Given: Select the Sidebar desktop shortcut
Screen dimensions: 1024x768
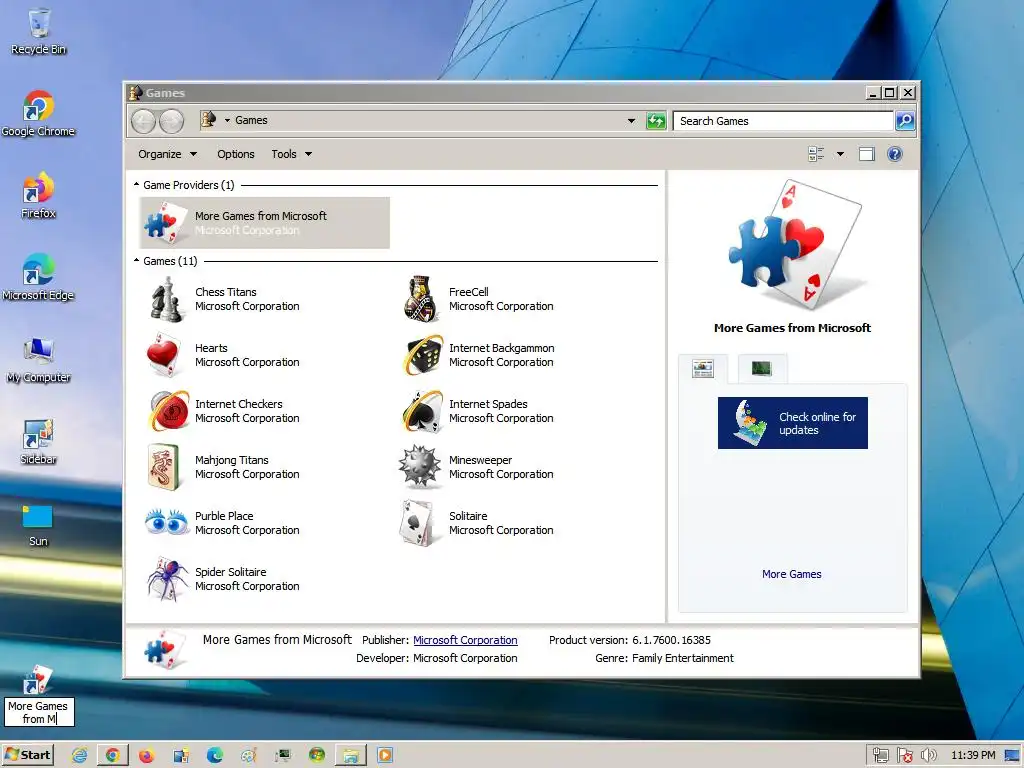Looking at the screenshot, I should (x=39, y=442).
